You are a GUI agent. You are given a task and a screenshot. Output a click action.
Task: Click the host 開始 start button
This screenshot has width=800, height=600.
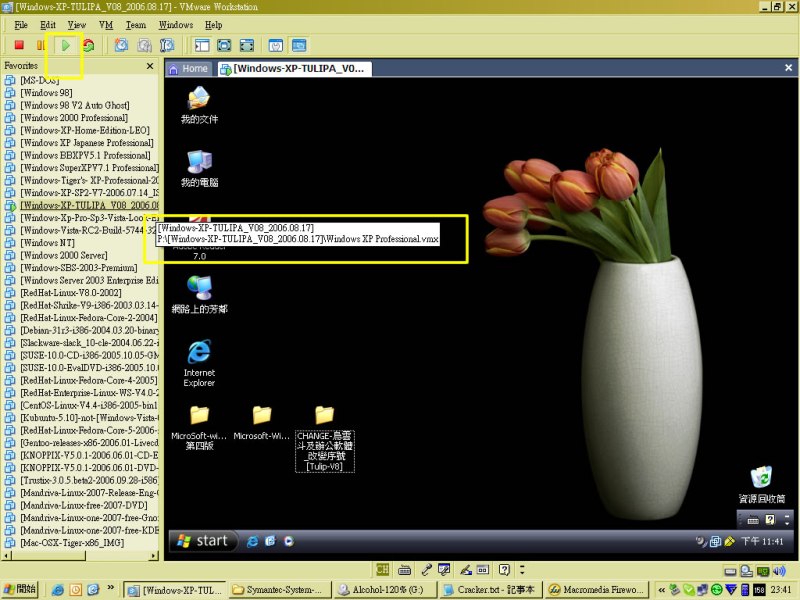coord(19,589)
